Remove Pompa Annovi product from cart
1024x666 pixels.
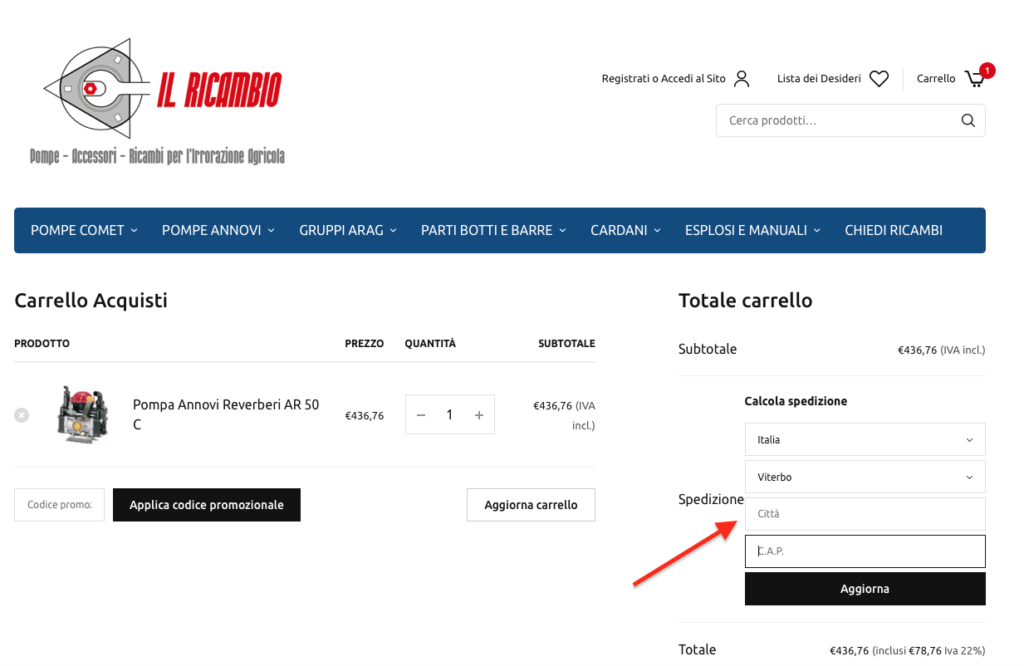[x=22, y=415]
